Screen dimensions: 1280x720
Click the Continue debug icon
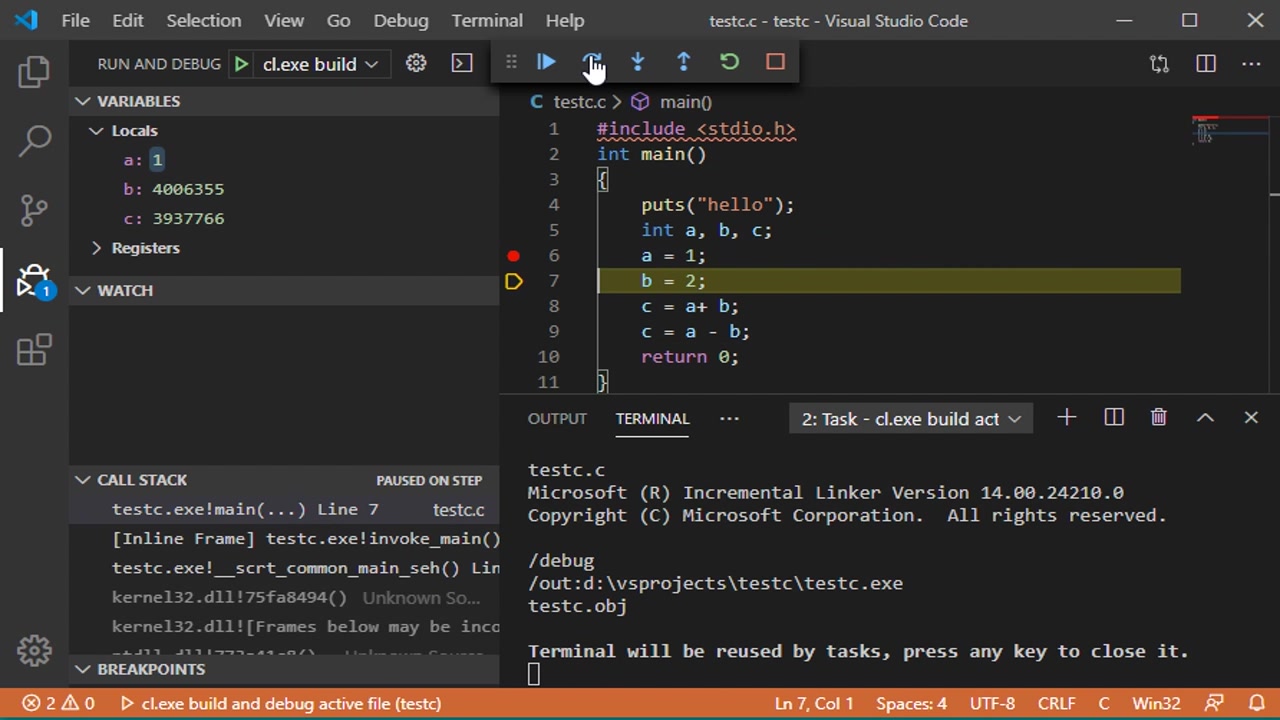click(546, 63)
